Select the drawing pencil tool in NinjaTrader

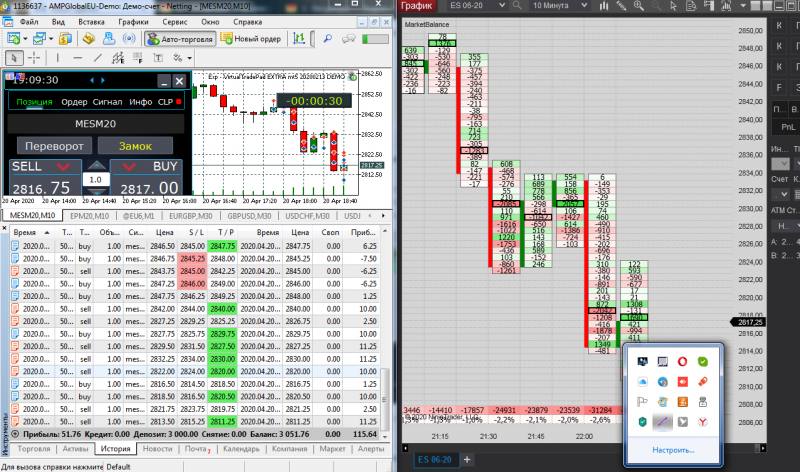621,6
